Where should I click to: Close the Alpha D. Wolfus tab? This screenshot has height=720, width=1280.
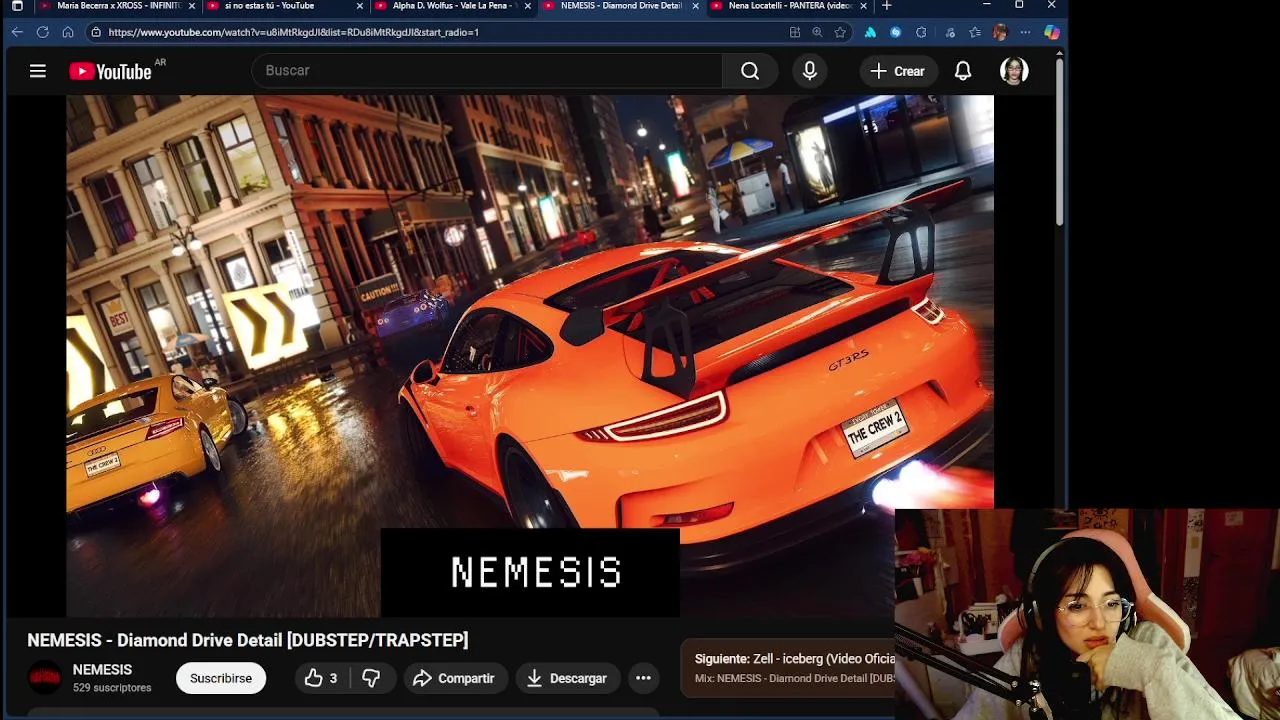(x=528, y=6)
